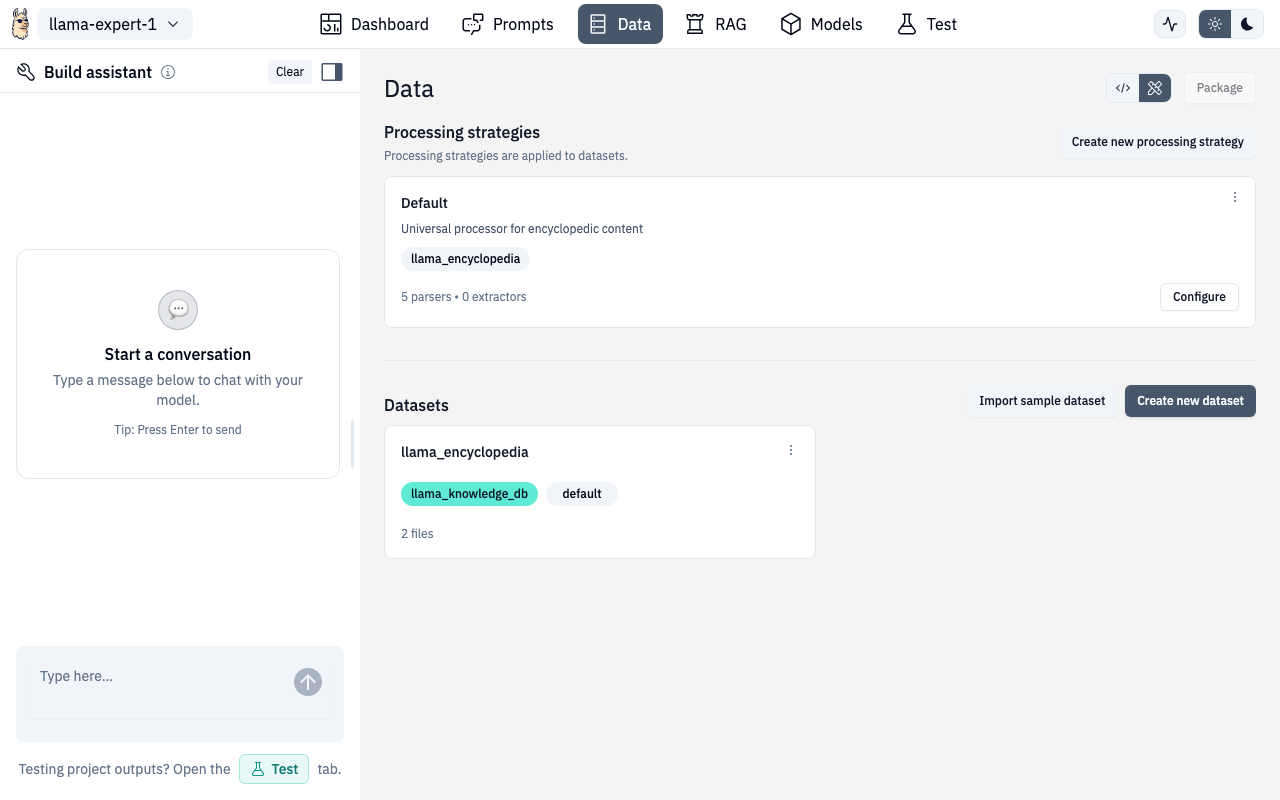The height and width of the screenshot is (800, 1280).
Task: Open the RAG section
Action: [715, 24]
